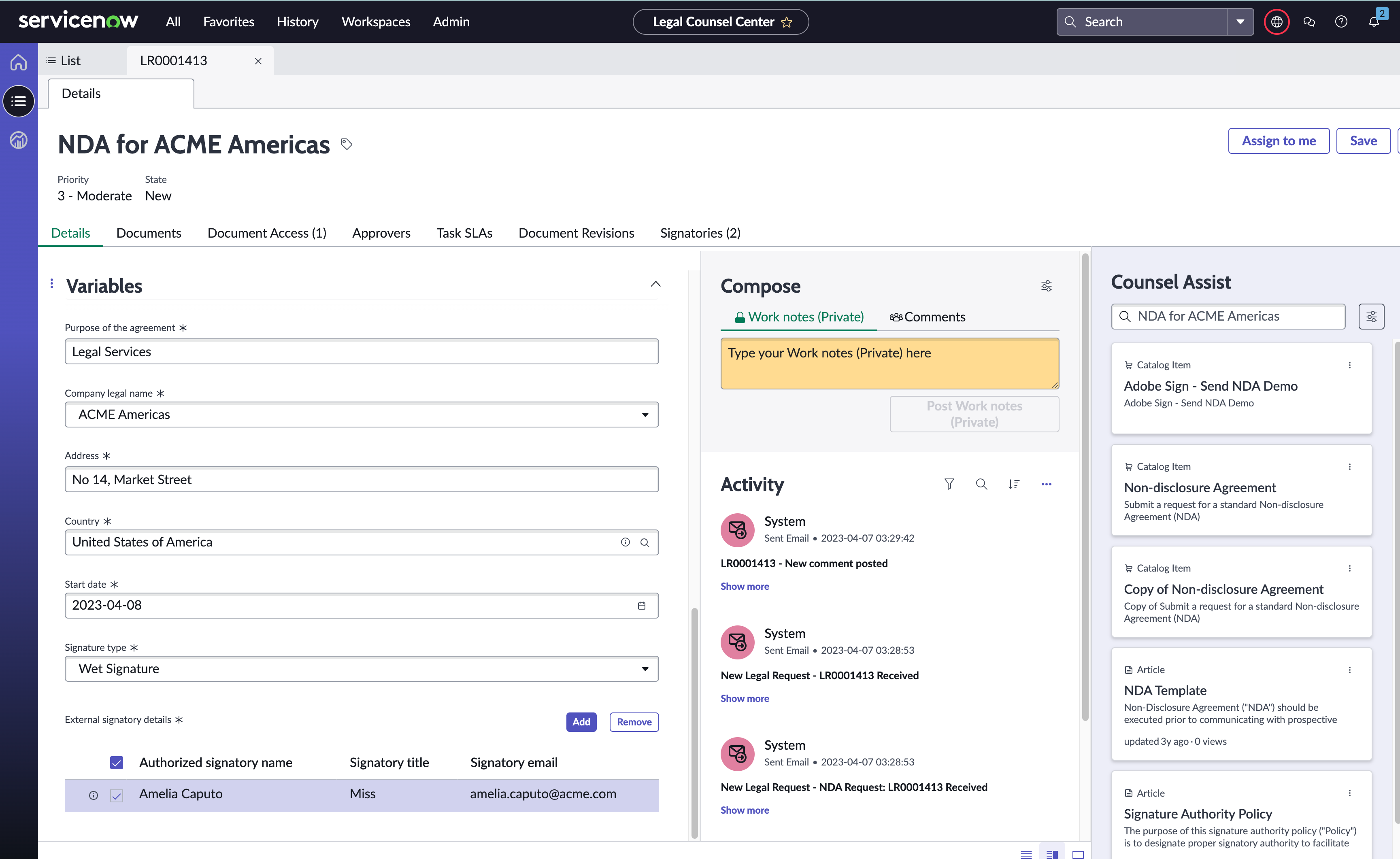This screenshot has height=859, width=1400.
Task: Close the LR0001413 tab
Action: click(258, 61)
